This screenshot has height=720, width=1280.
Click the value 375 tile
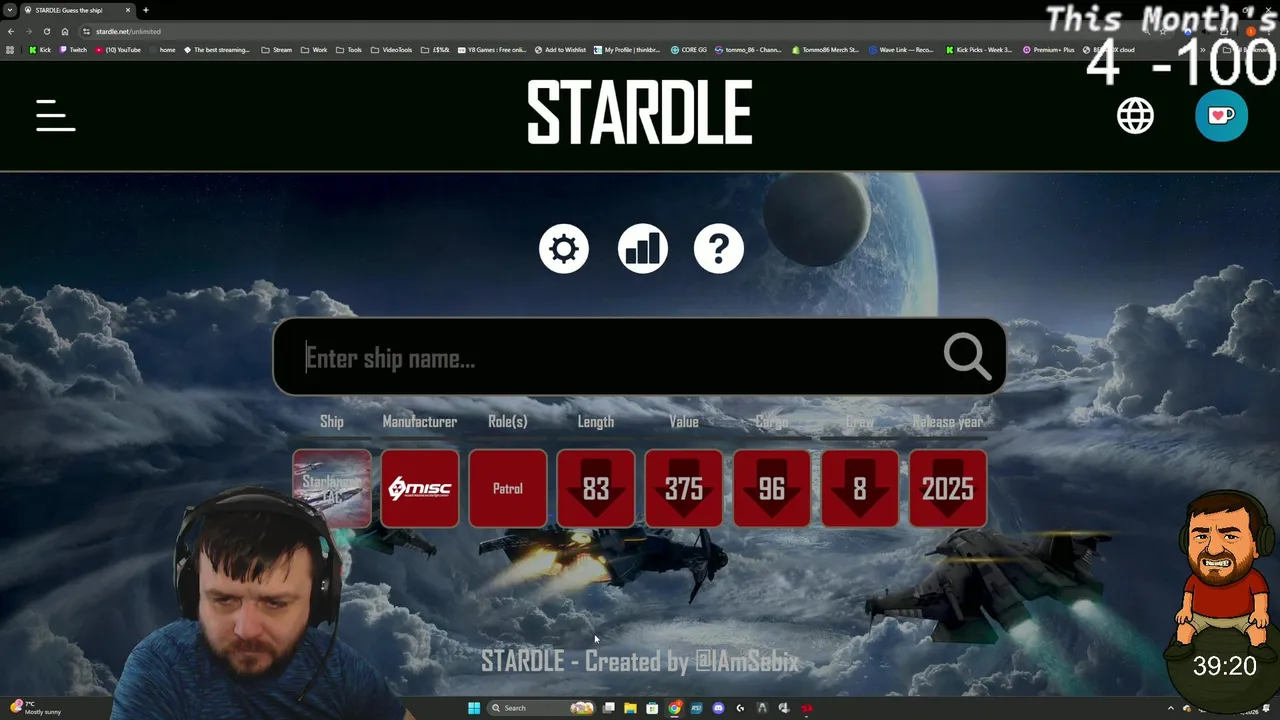[684, 488]
